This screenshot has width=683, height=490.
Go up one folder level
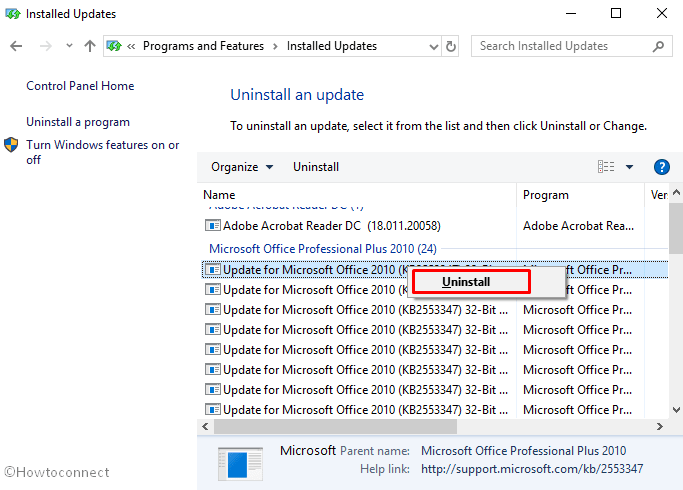coord(90,46)
